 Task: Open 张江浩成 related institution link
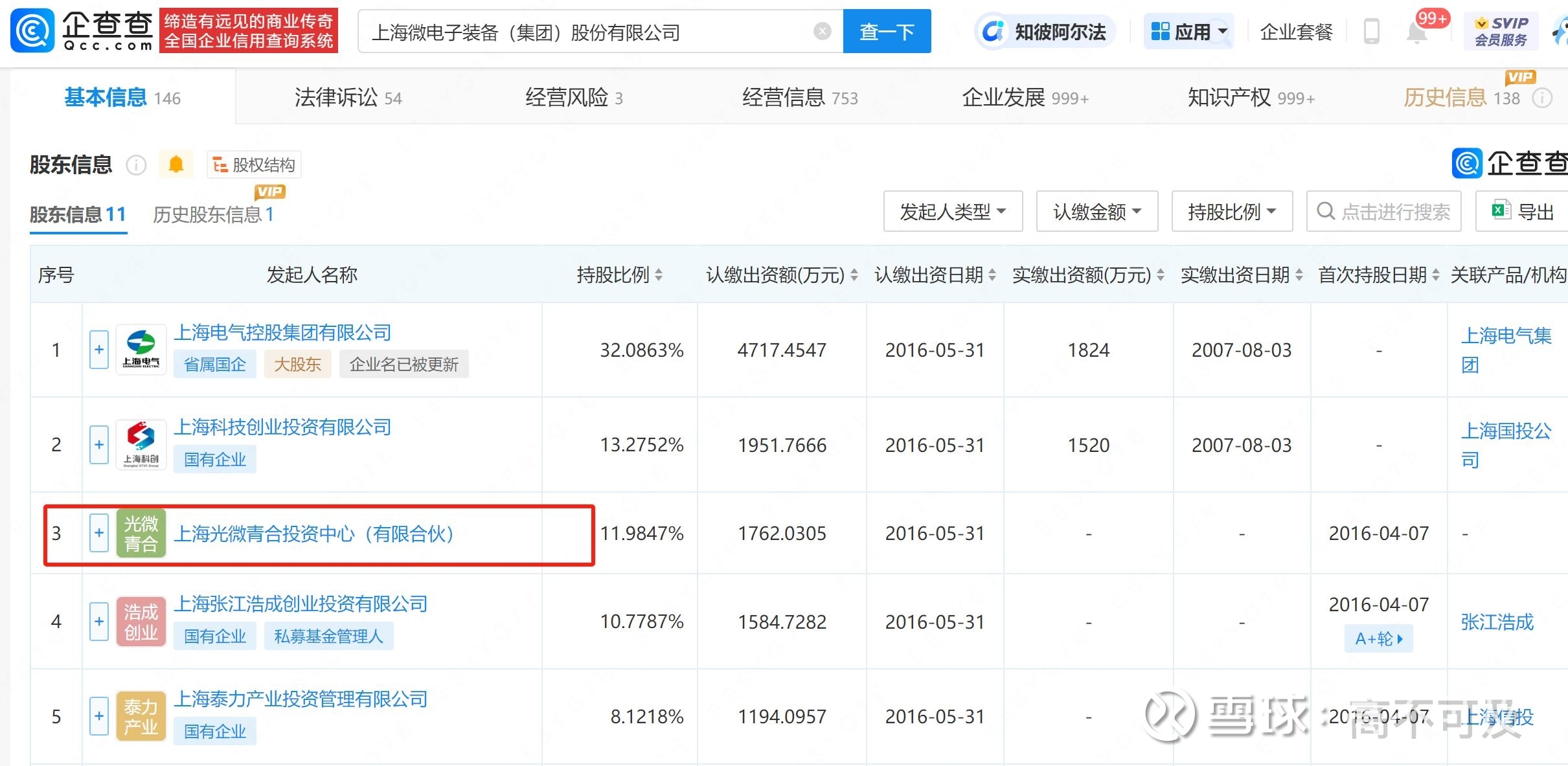1497,622
